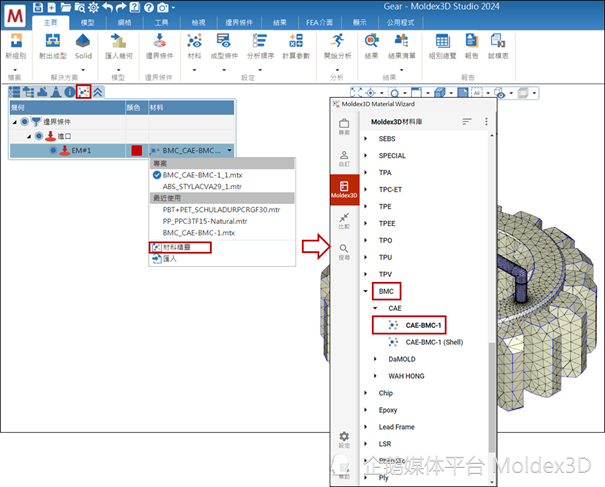Image resolution: width=605 pixels, height=487 pixels.
Task: Click the 新組別 new run icon
Action: [16, 41]
